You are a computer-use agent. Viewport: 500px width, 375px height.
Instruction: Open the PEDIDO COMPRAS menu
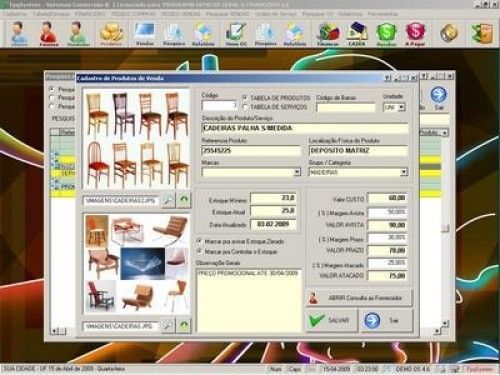133,14
